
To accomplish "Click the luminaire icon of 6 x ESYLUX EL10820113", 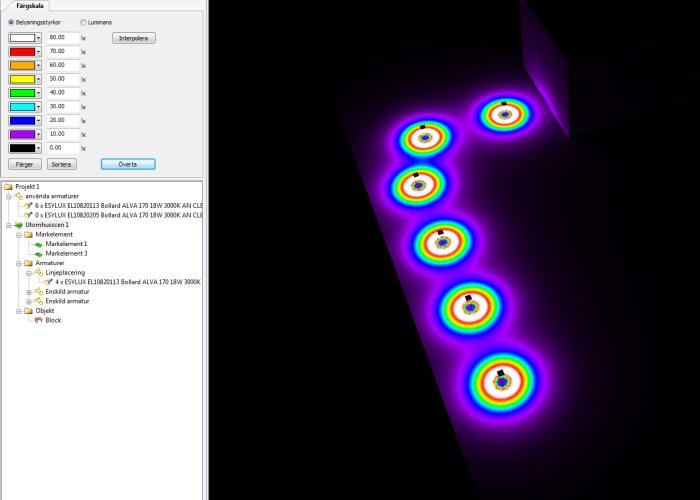I will coord(28,206).
